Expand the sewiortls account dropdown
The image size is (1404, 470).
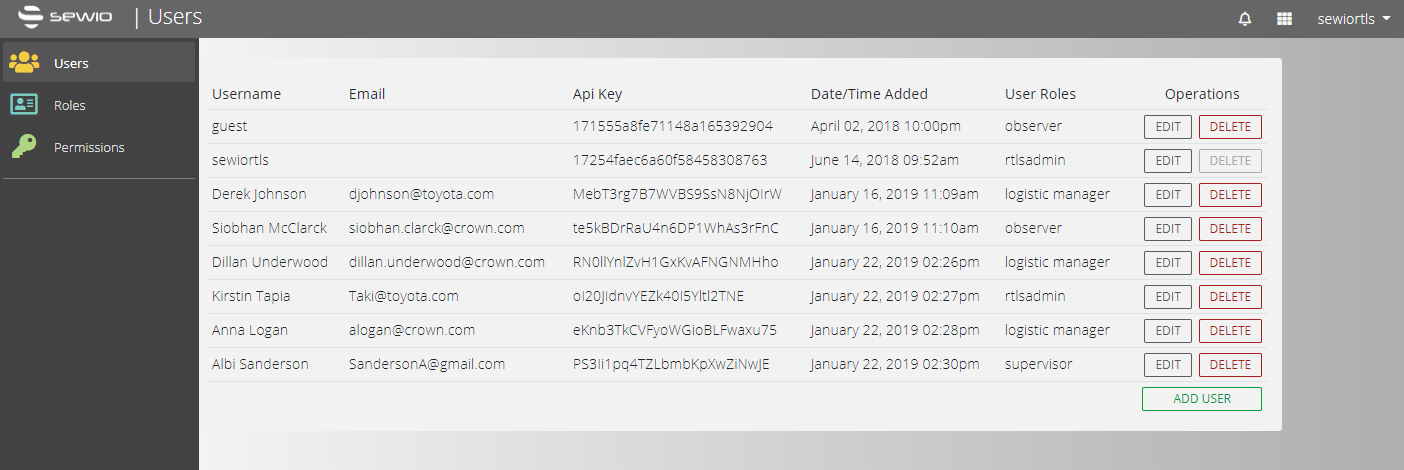click(x=1354, y=19)
